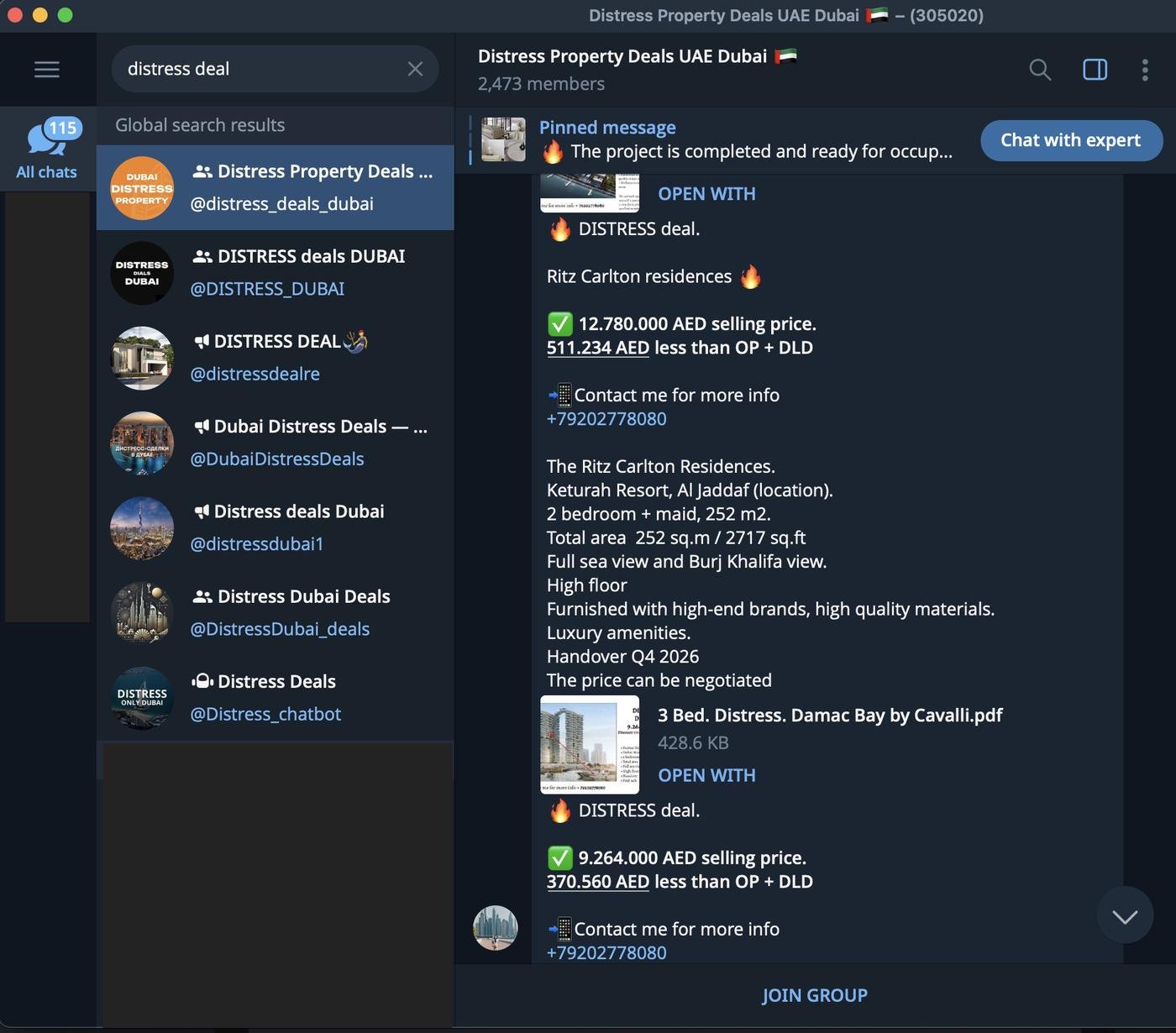Toggle the right info sidebar panel

1095,70
